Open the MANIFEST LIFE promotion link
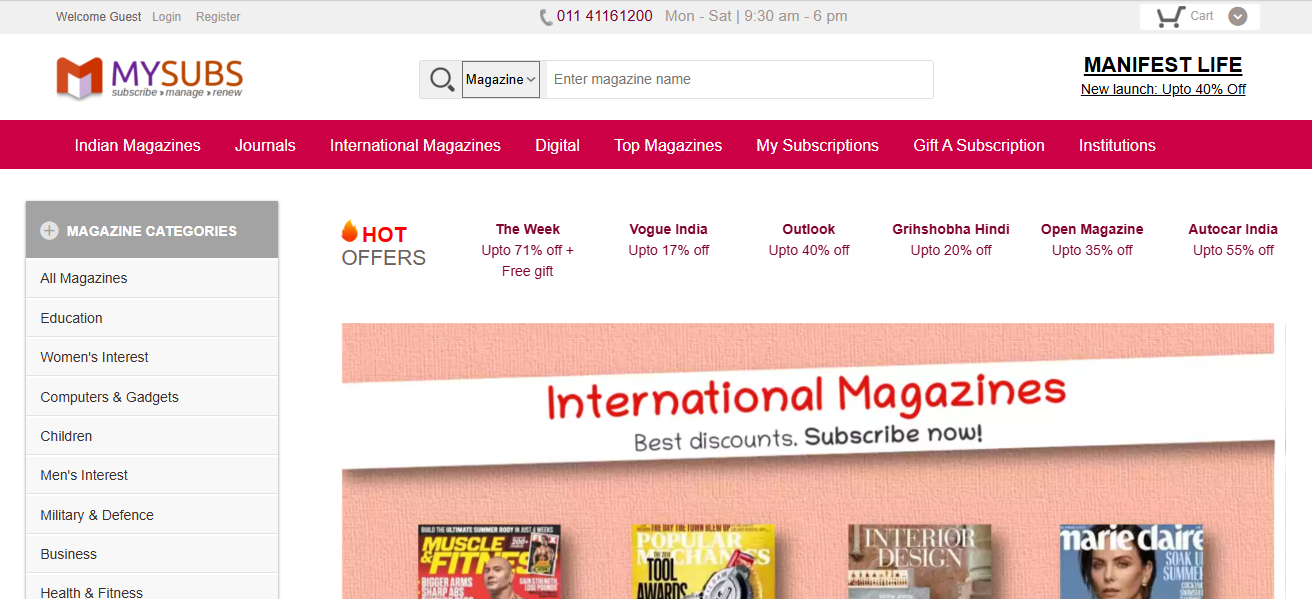 click(x=1163, y=65)
